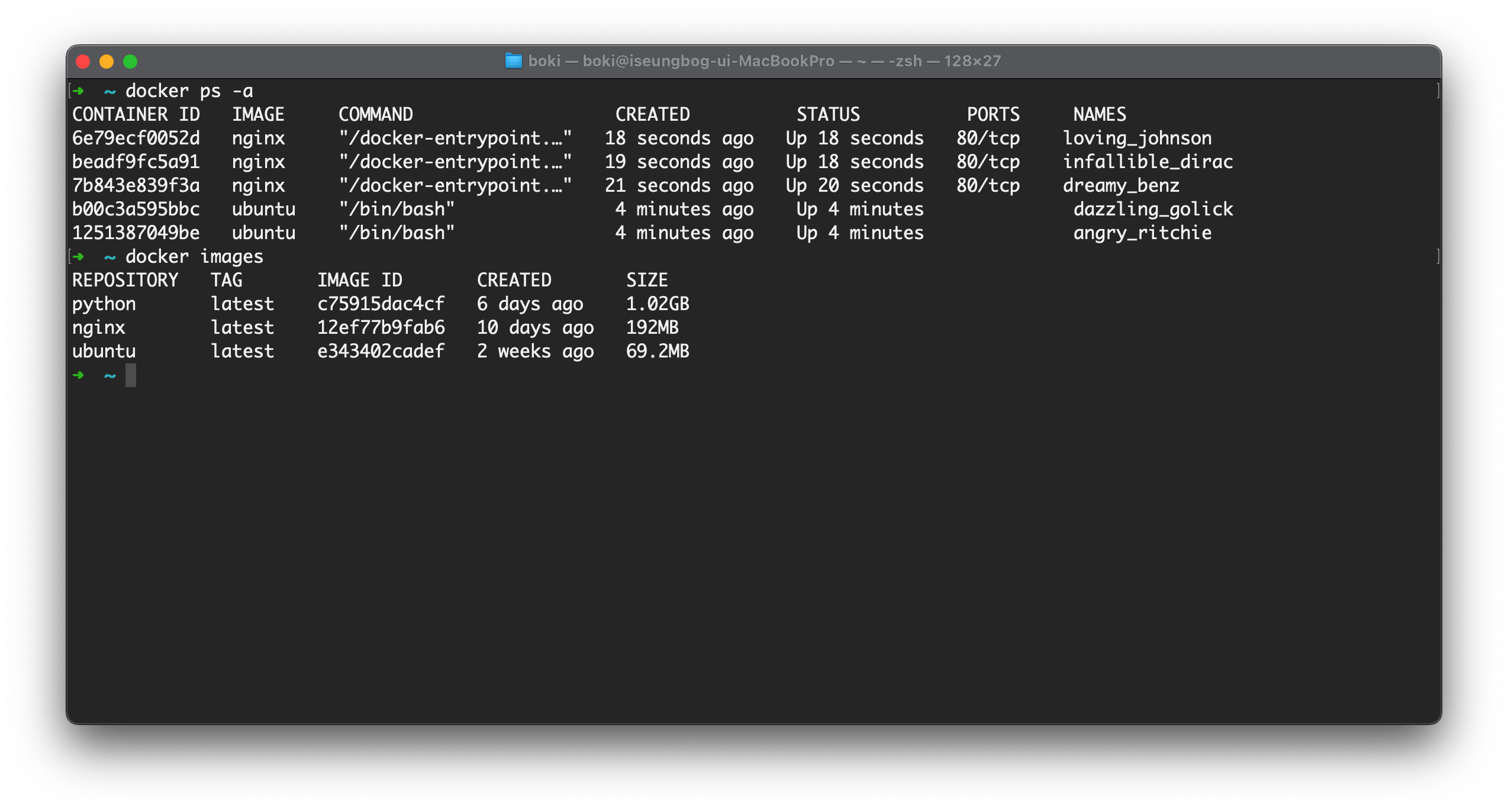The height and width of the screenshot is (812, 1508).
Task: Click container ID 6e79ecf0052d
Action: (x=136, y=138)
